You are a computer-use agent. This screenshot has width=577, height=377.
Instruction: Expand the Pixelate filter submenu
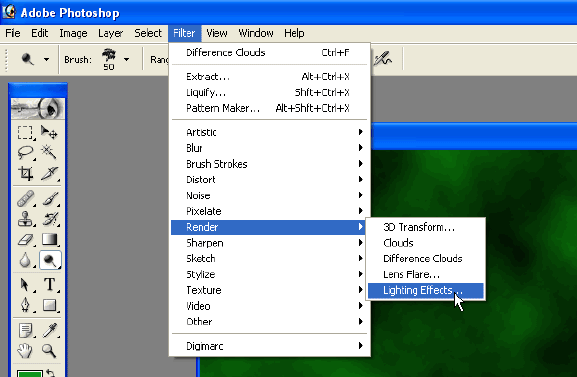pyautogui.click(x=269, y=211)
